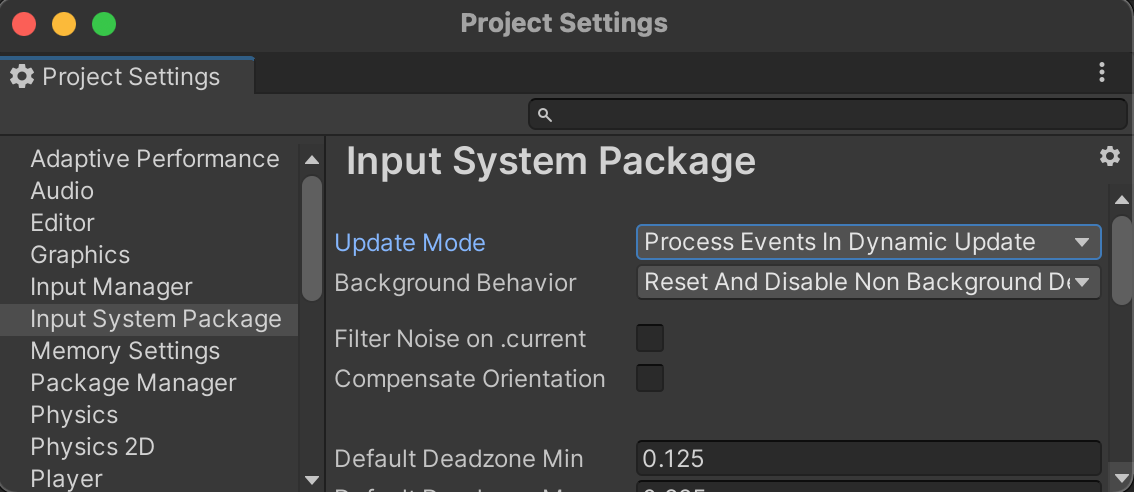This screenshot has height=492, width=1134.
Task: Click the search magnifier icon
Action: (545, 114)
